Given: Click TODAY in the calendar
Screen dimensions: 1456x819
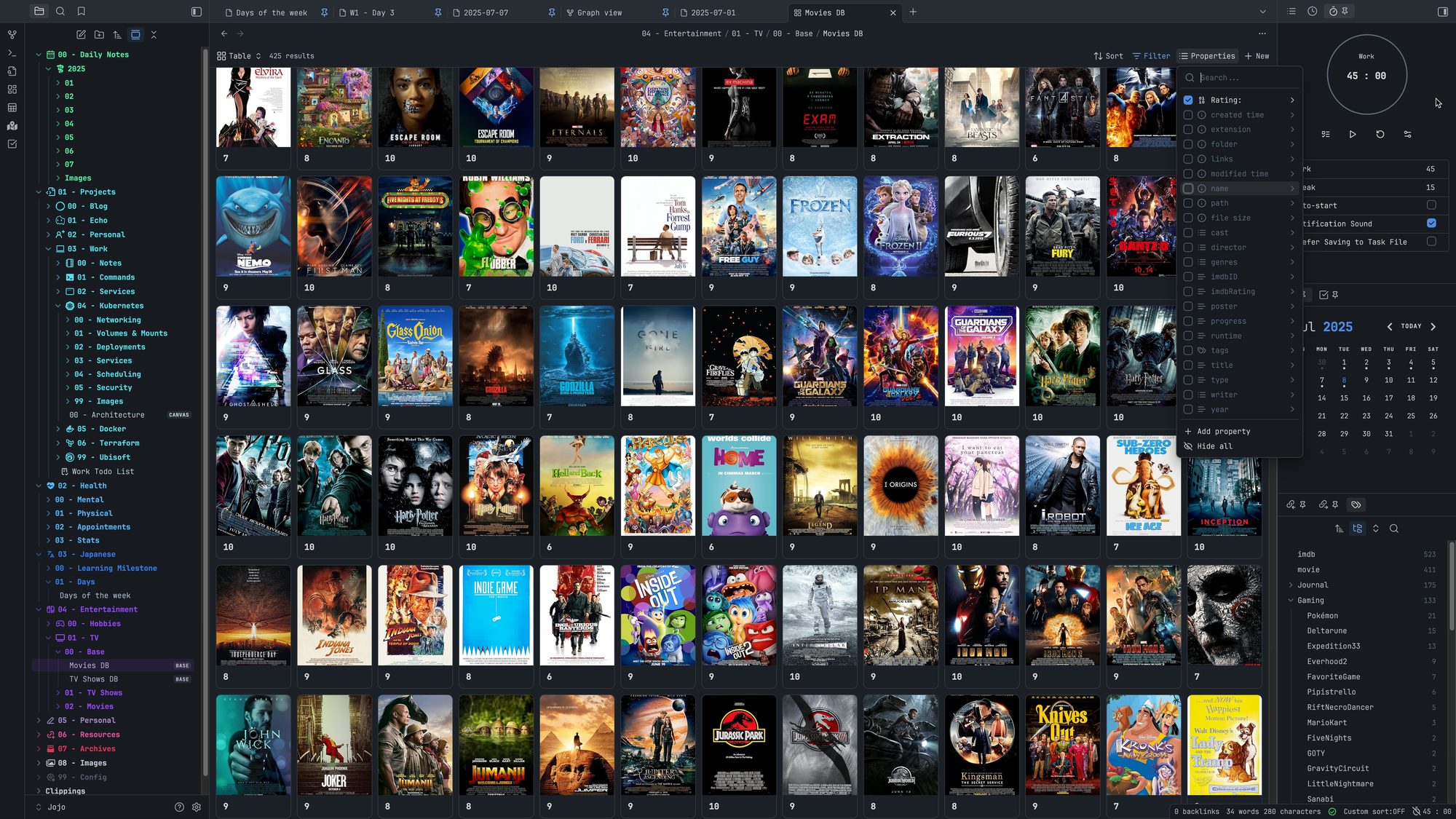Looking at the screenshot, I should click(x=1411, y=326).
